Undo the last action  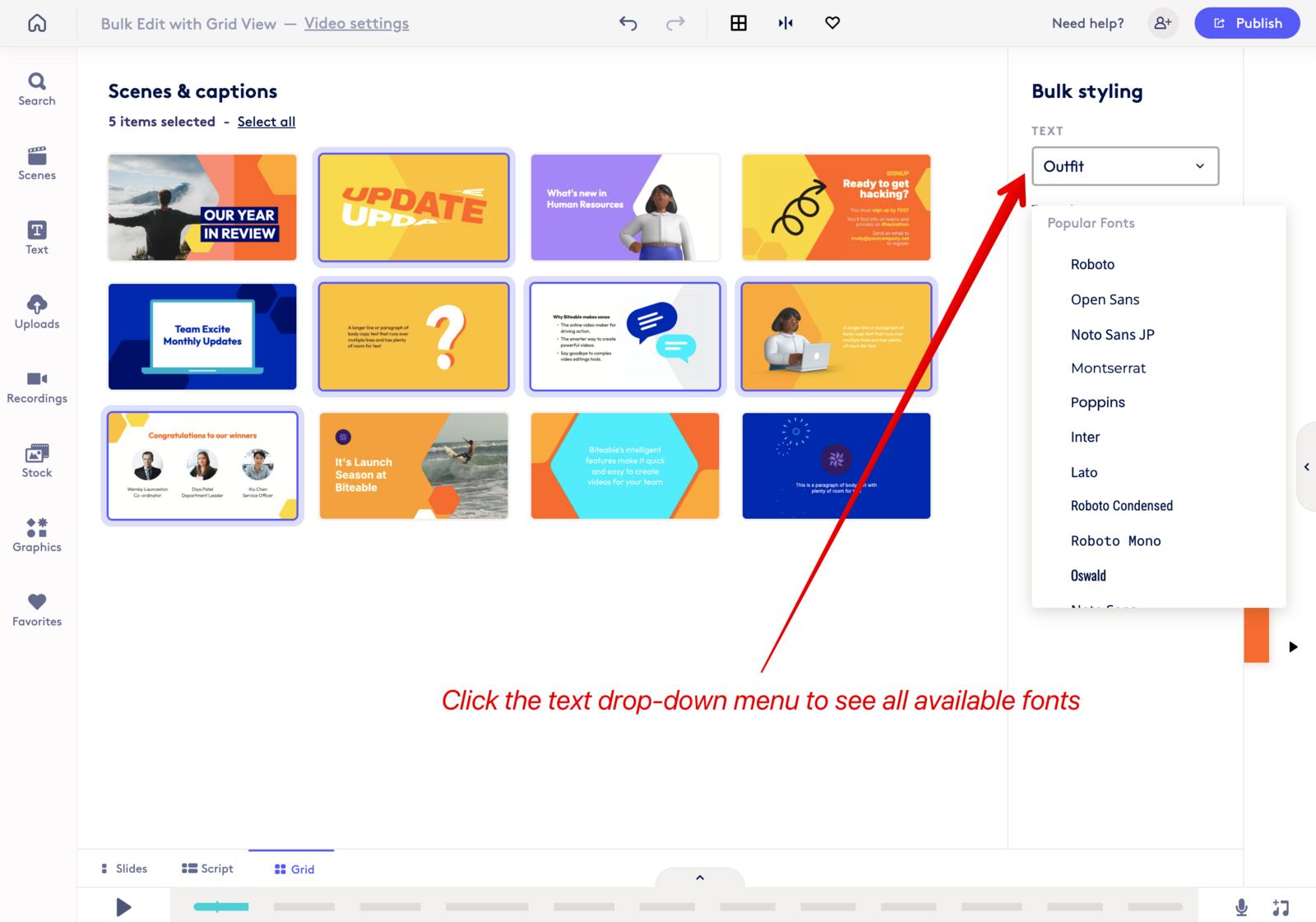click(x=628, y=23)
